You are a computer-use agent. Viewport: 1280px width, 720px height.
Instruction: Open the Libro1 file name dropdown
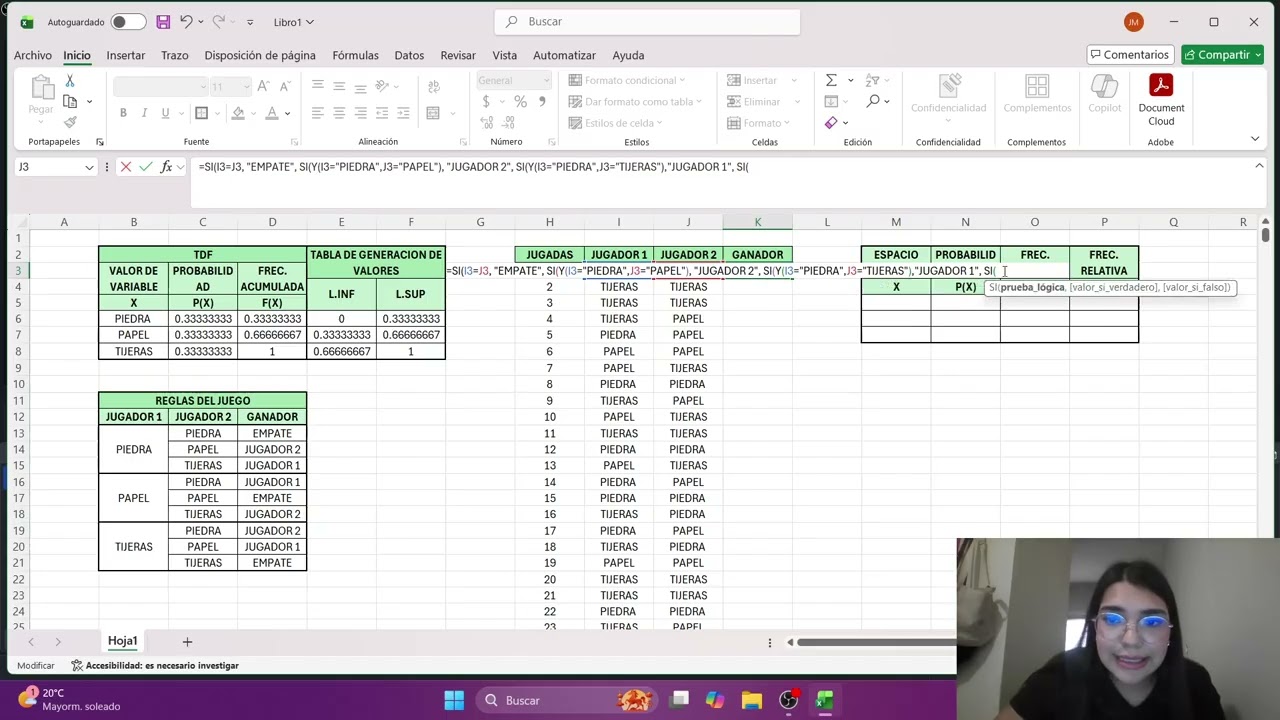click(x=293, y=22)
